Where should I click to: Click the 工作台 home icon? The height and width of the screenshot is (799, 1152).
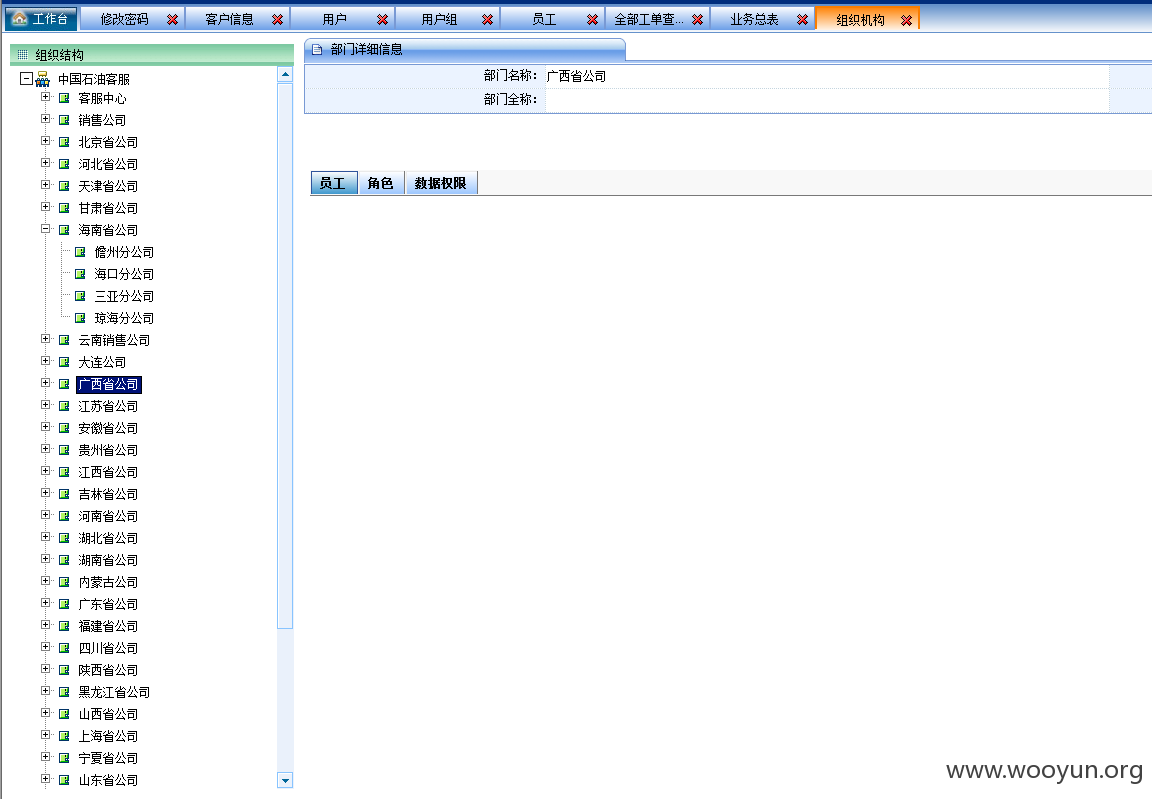coord(20,18)
